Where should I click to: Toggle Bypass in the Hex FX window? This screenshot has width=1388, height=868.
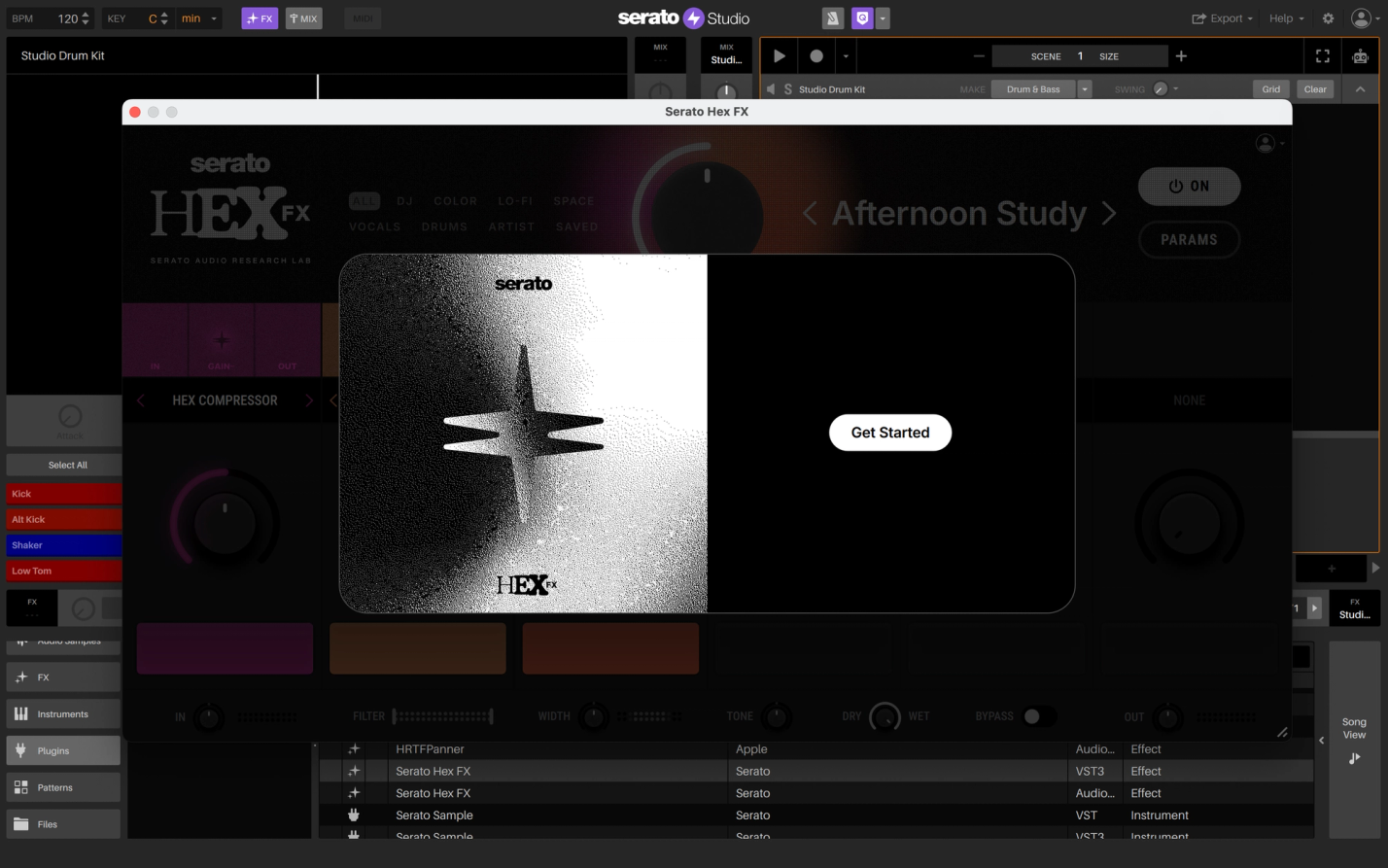click(1039, 716)
